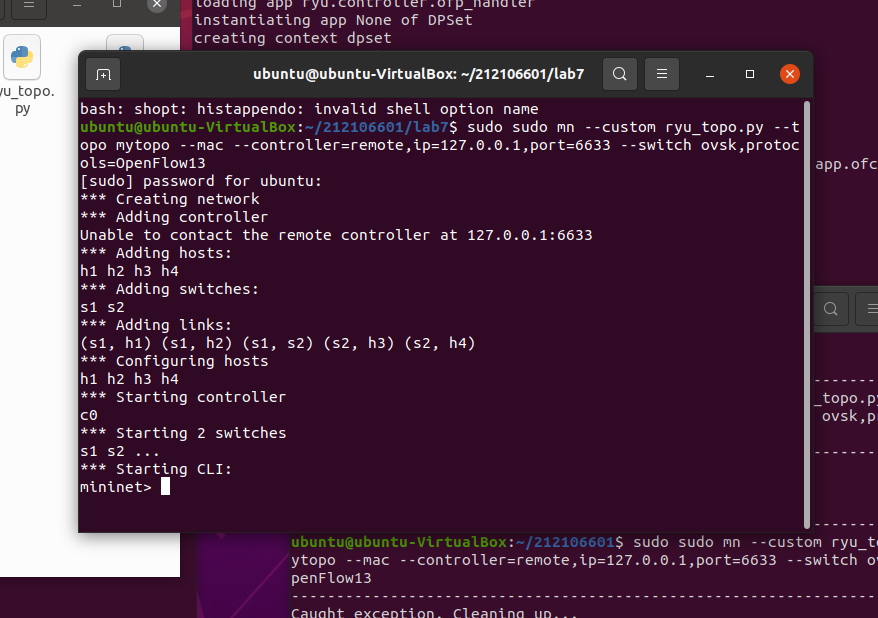Click the '*** Starting 2 switches' line
Image resolution: width=878 pixels, height=618 pixels.
click(x=183, y=433)
